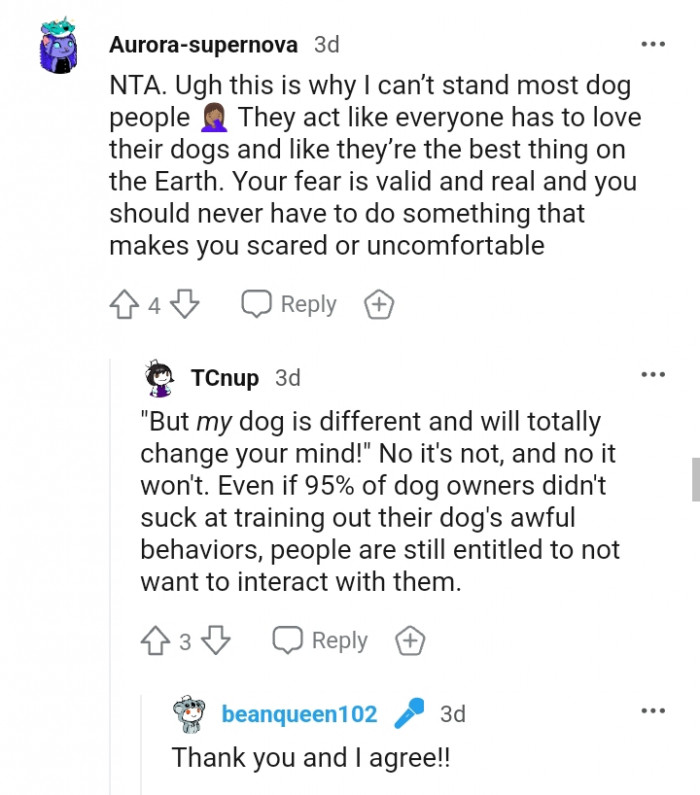Click the OP microphone icon beside beanqueen102
Image resolution: width=700 pixels, height=795 pixels.
(x=408, y=714)
